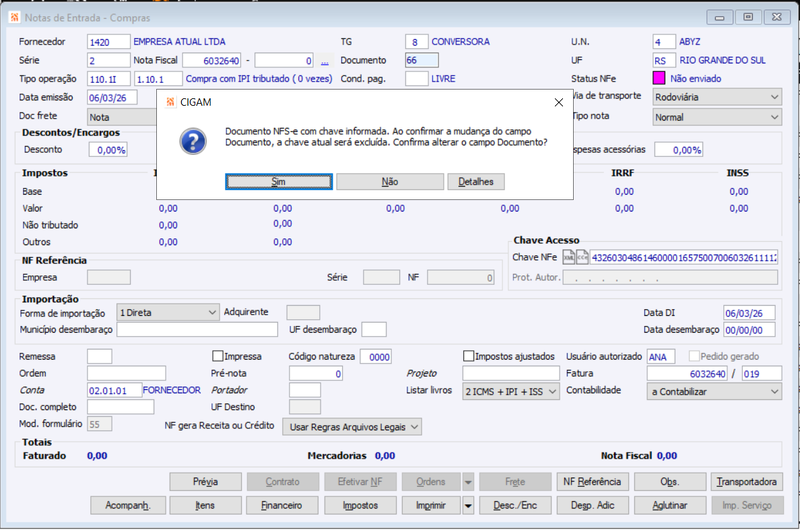This screenshot has height=530, width=800.
Task: Open the Listar livros dropdown
Action: 511,392
